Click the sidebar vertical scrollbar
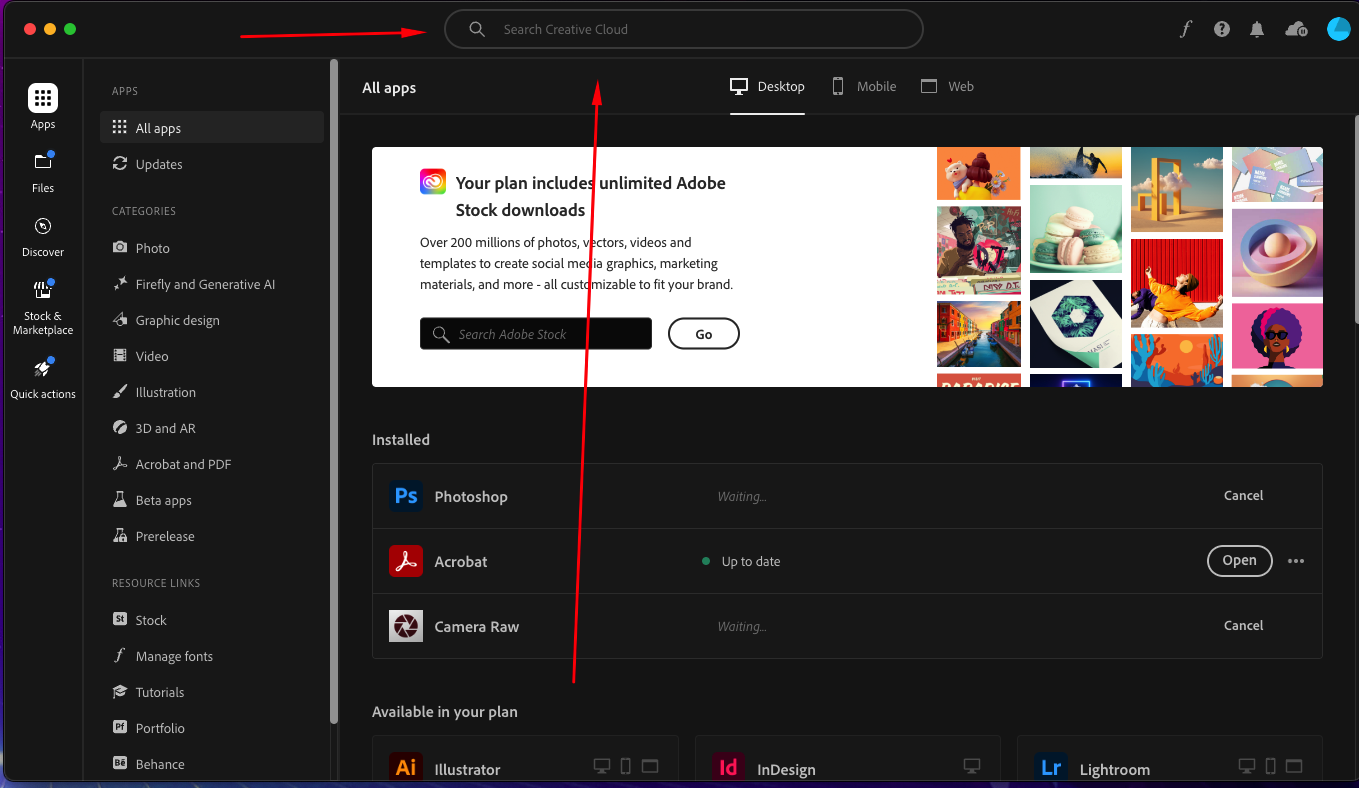1359x788 pixels. 333,390
